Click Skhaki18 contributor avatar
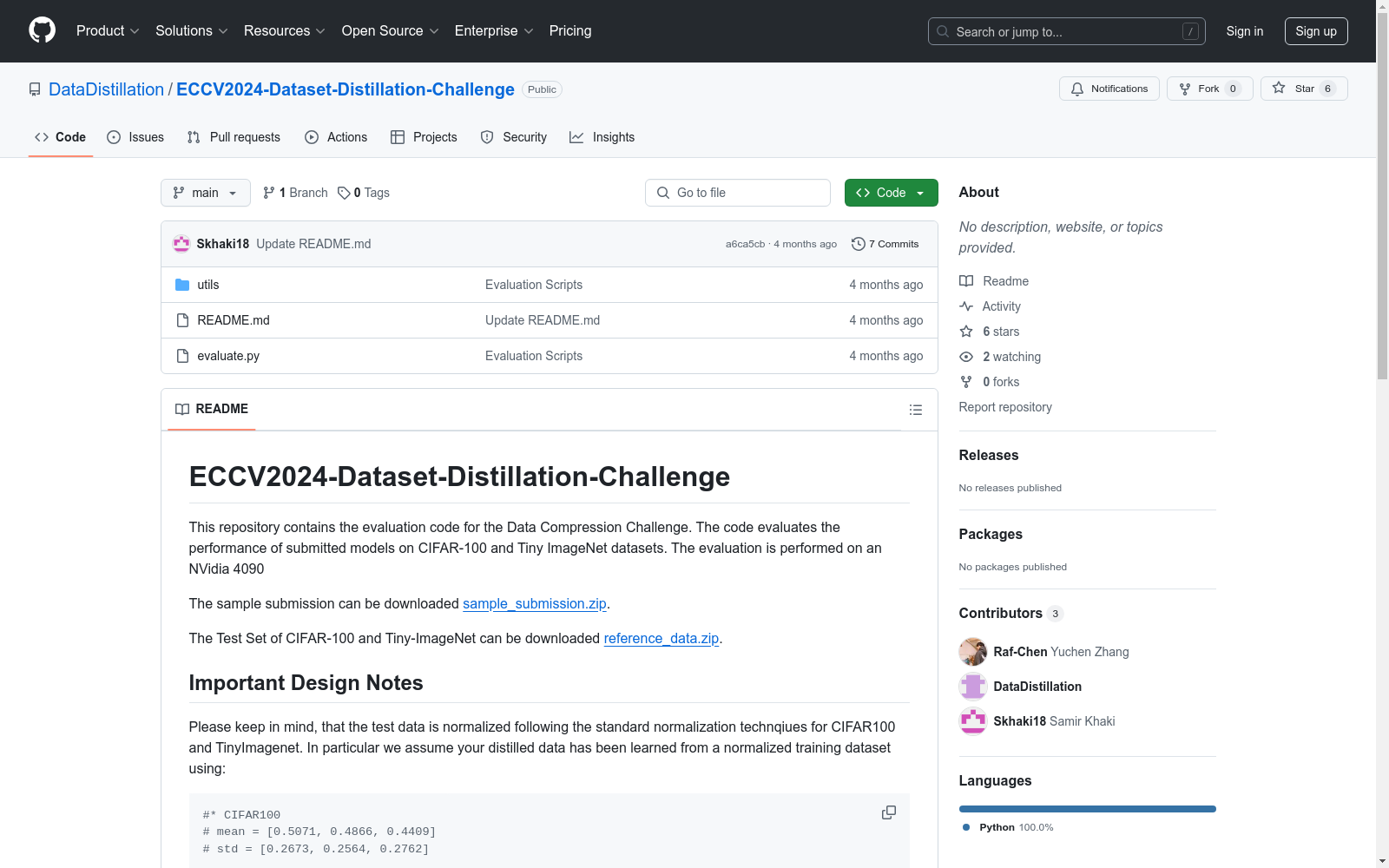The width and height of the screenshot is (1389, 868). 973,721
